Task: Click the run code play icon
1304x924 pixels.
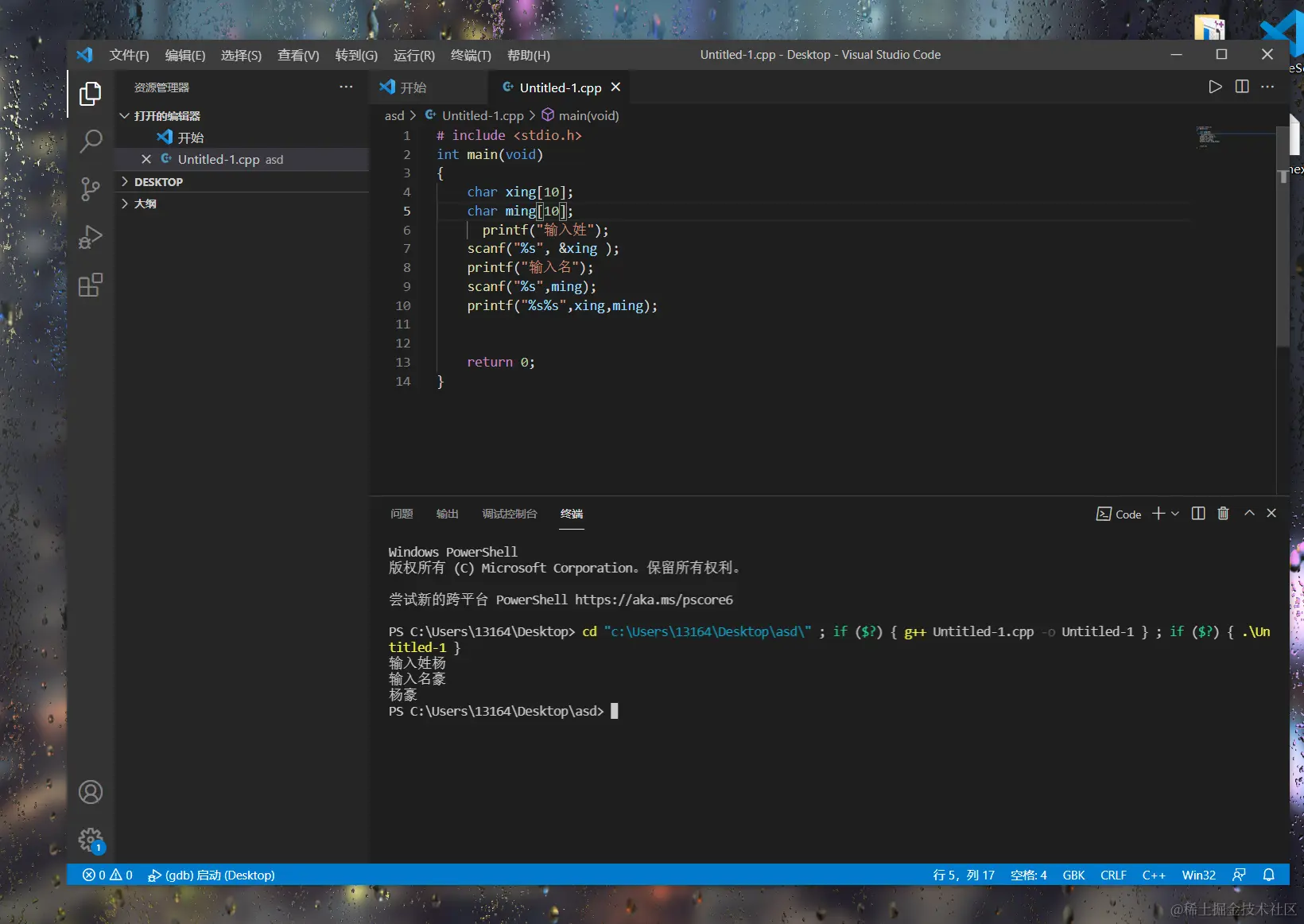Action: click(x=1215, y=87)
